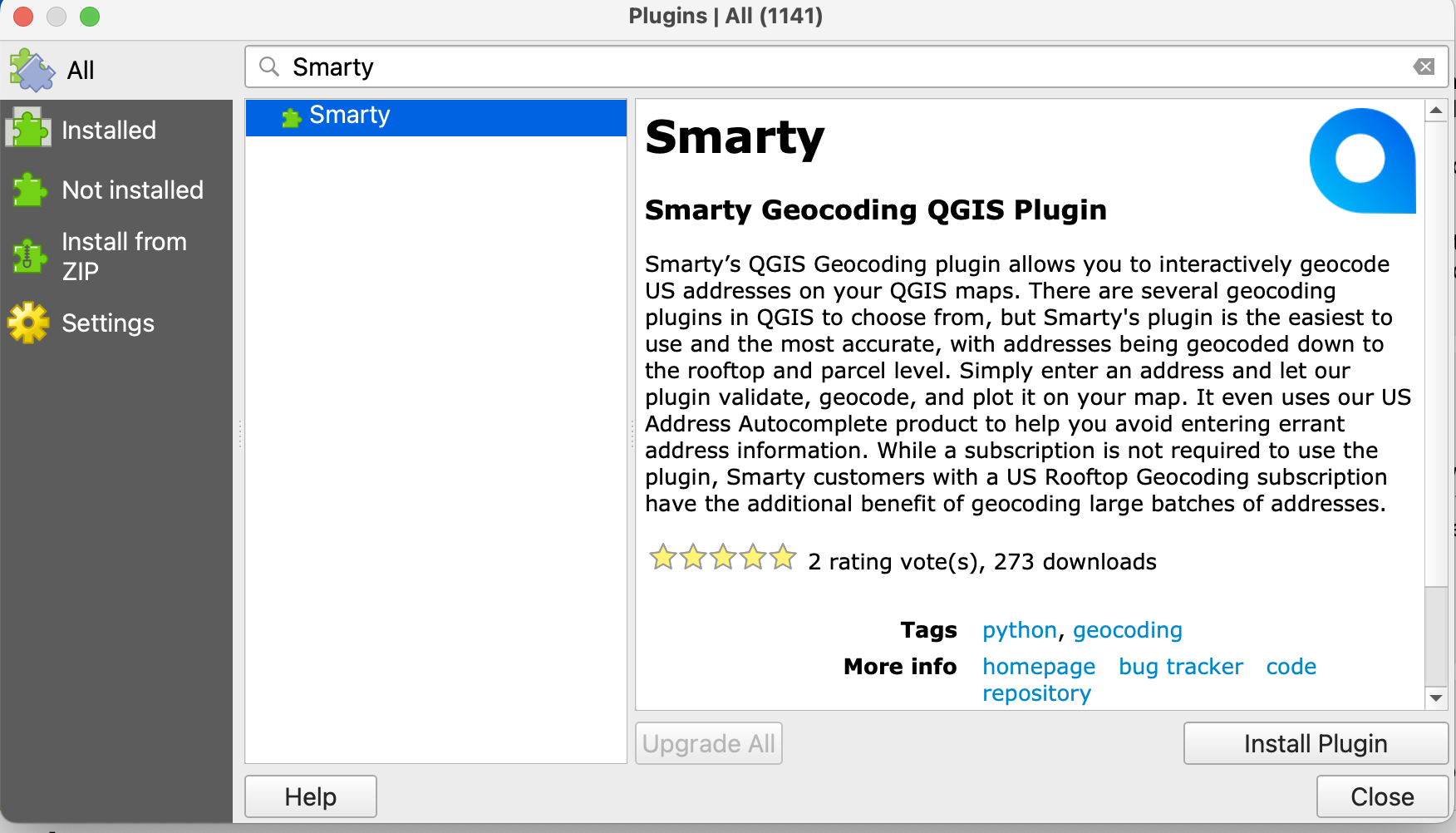Rate the plugin with the fifth star
The width and height of the screenshot is (1456, 833).
click(781, 558)
